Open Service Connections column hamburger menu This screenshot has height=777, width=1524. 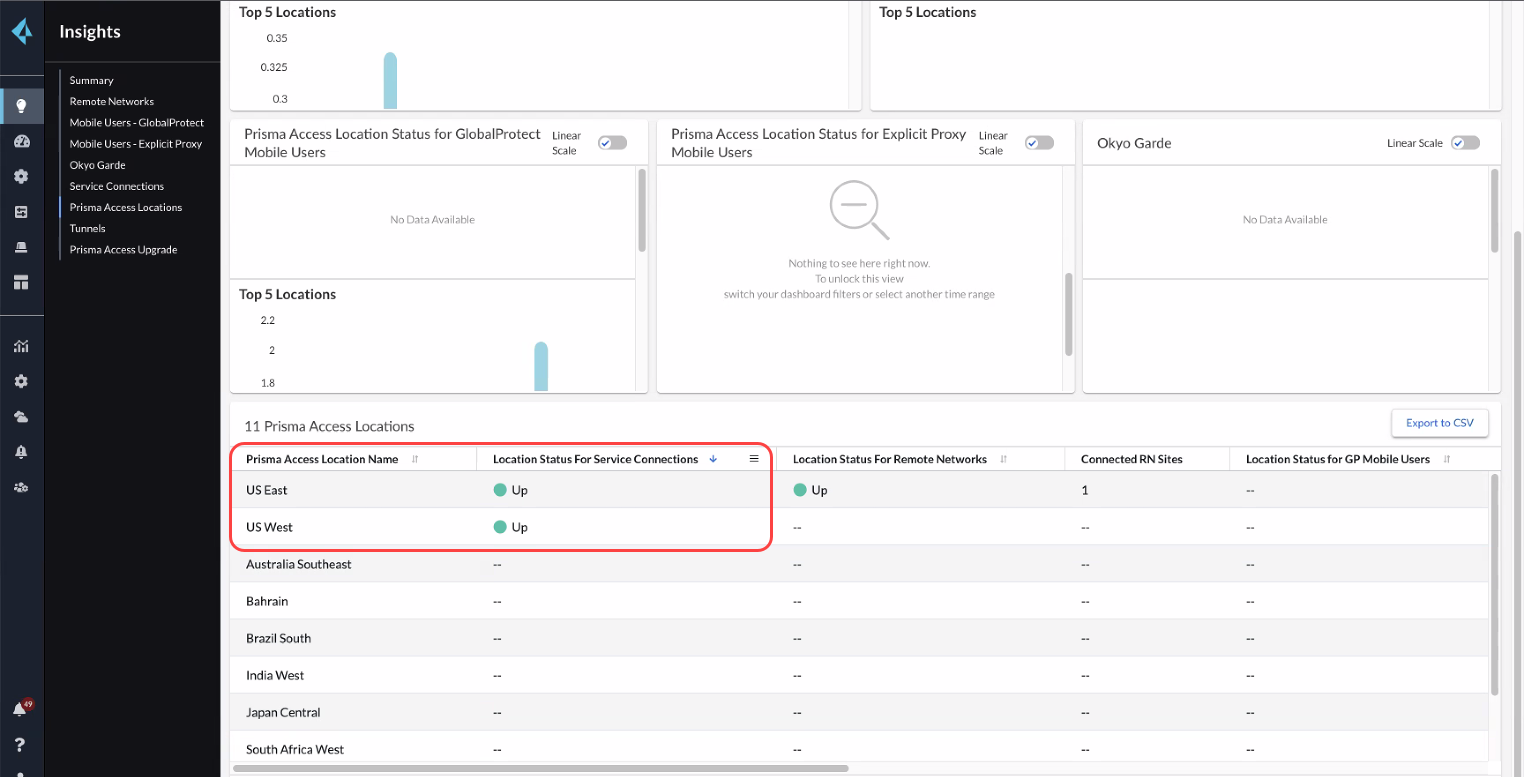[x=754, y=459]
